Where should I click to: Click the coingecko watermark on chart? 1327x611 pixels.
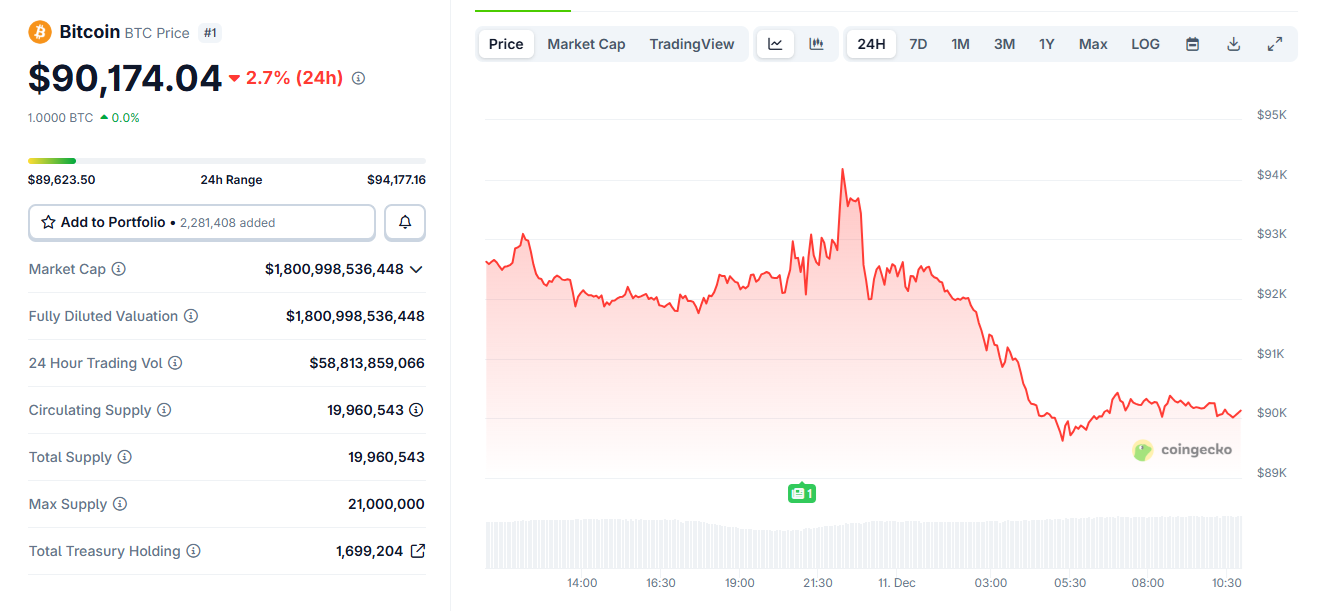1183,450
